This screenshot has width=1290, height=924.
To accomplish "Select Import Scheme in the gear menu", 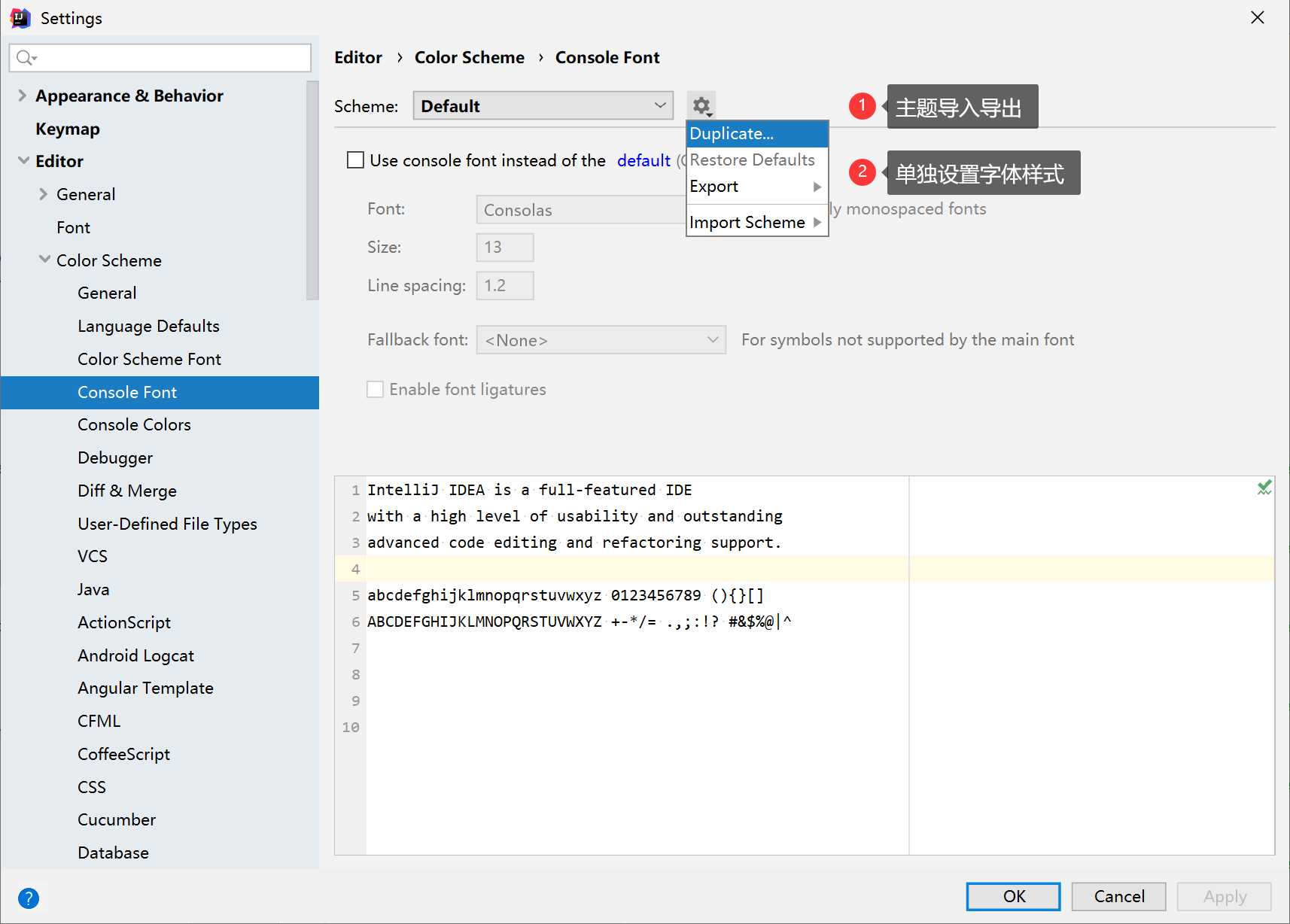I will tap(757, 223).
